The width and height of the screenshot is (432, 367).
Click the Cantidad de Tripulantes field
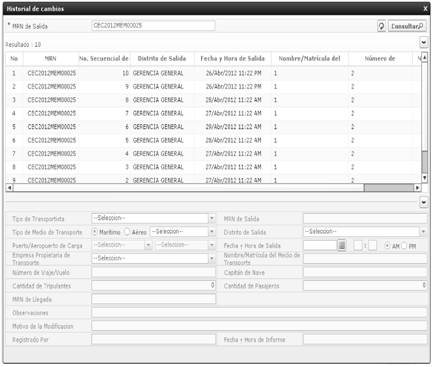click(x=153, y=286)
